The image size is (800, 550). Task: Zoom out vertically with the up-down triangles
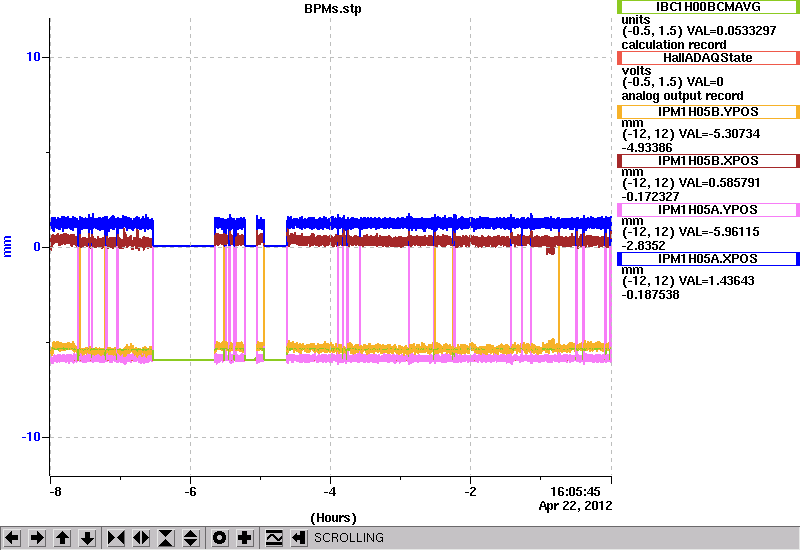coord(191,538)
